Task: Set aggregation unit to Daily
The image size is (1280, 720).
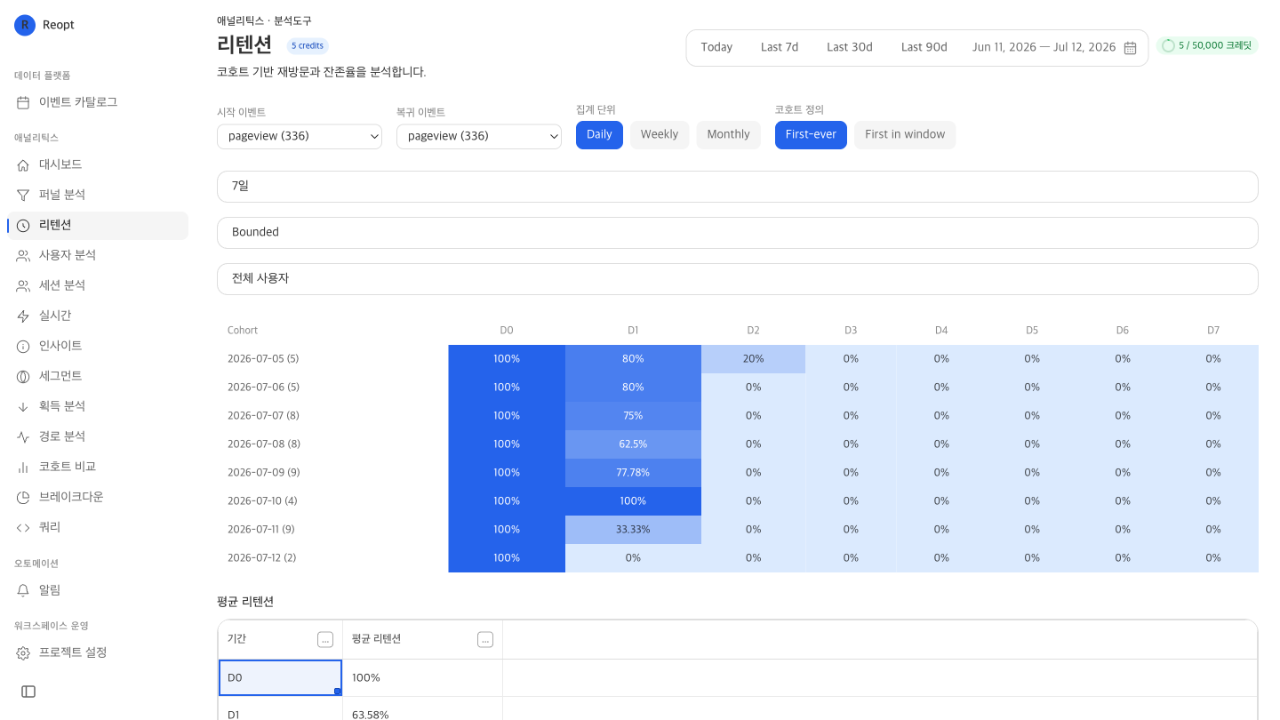Action: (599, 135)
